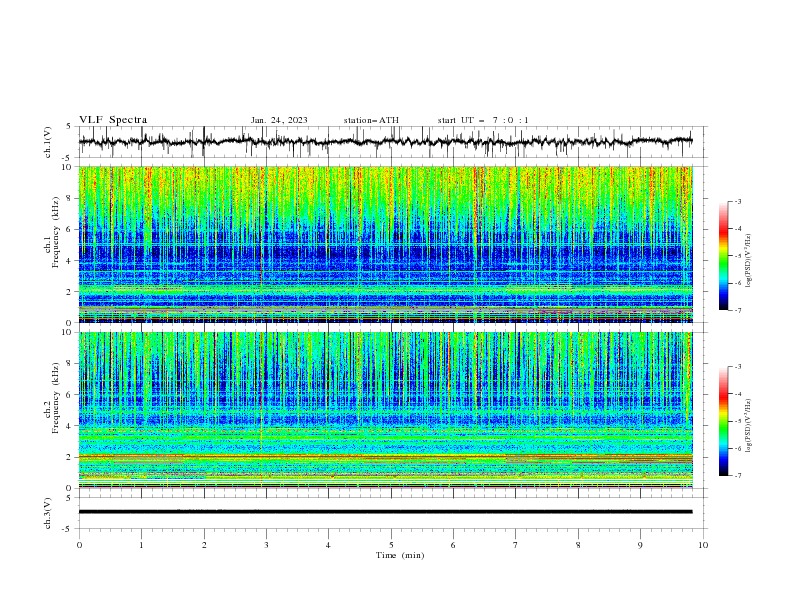Click the ch.2 color bar "log(PSD)(V²/Hz)" label
This screenshot has width=792, height=612.
[749, 425]
